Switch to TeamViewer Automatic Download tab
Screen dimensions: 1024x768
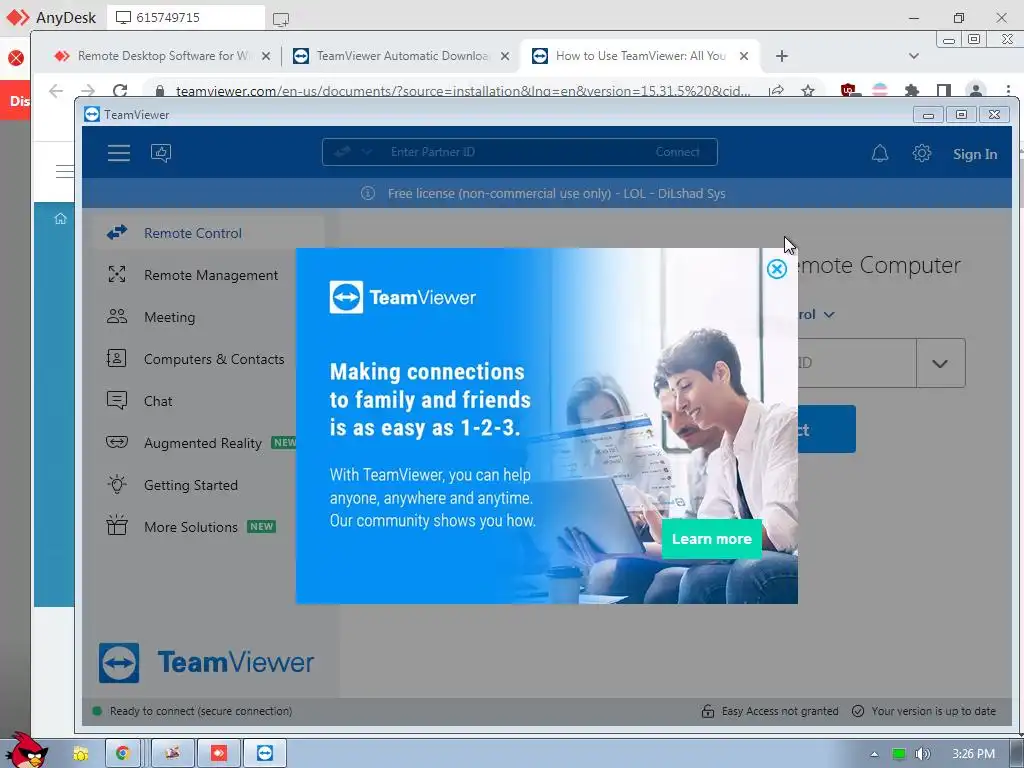click(x=402, y=56)
